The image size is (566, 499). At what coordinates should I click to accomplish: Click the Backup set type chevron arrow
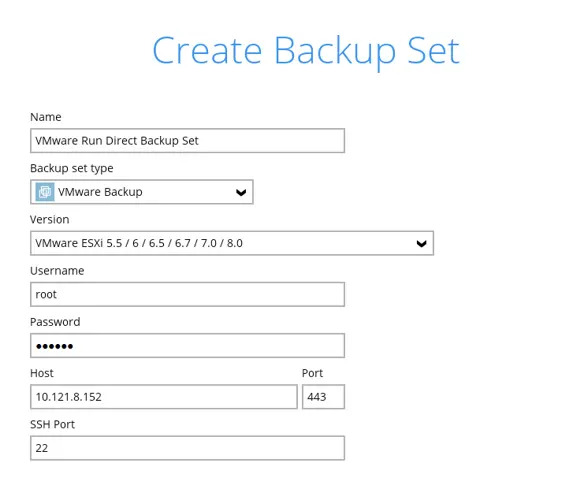241,192
